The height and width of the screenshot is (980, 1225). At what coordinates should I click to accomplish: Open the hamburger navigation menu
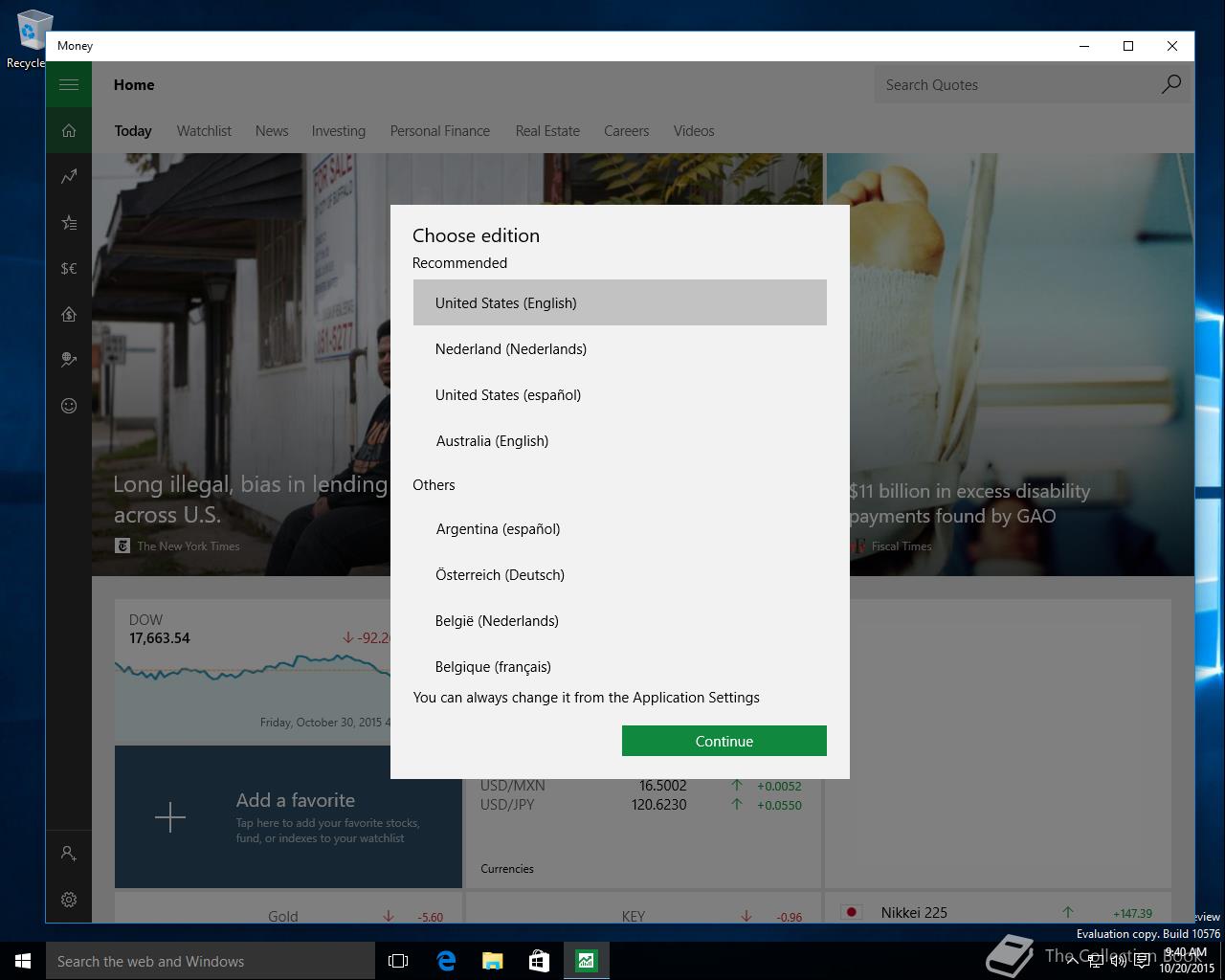pyautogui.click(x=69, y=84)
